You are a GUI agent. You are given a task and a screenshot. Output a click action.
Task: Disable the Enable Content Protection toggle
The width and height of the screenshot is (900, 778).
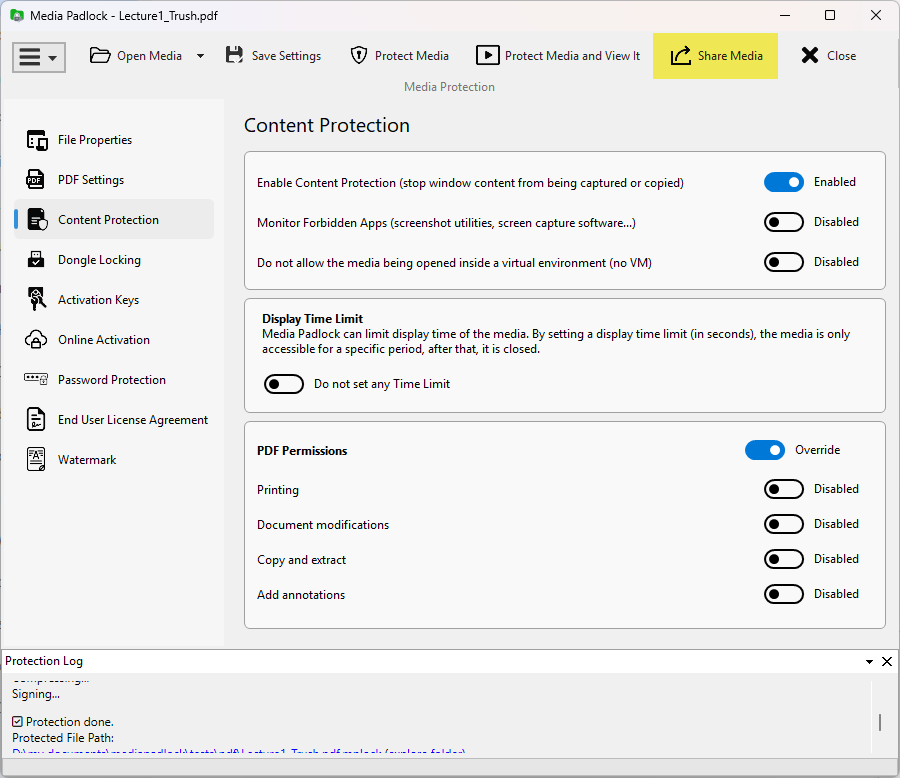click(x=783, y=182)
